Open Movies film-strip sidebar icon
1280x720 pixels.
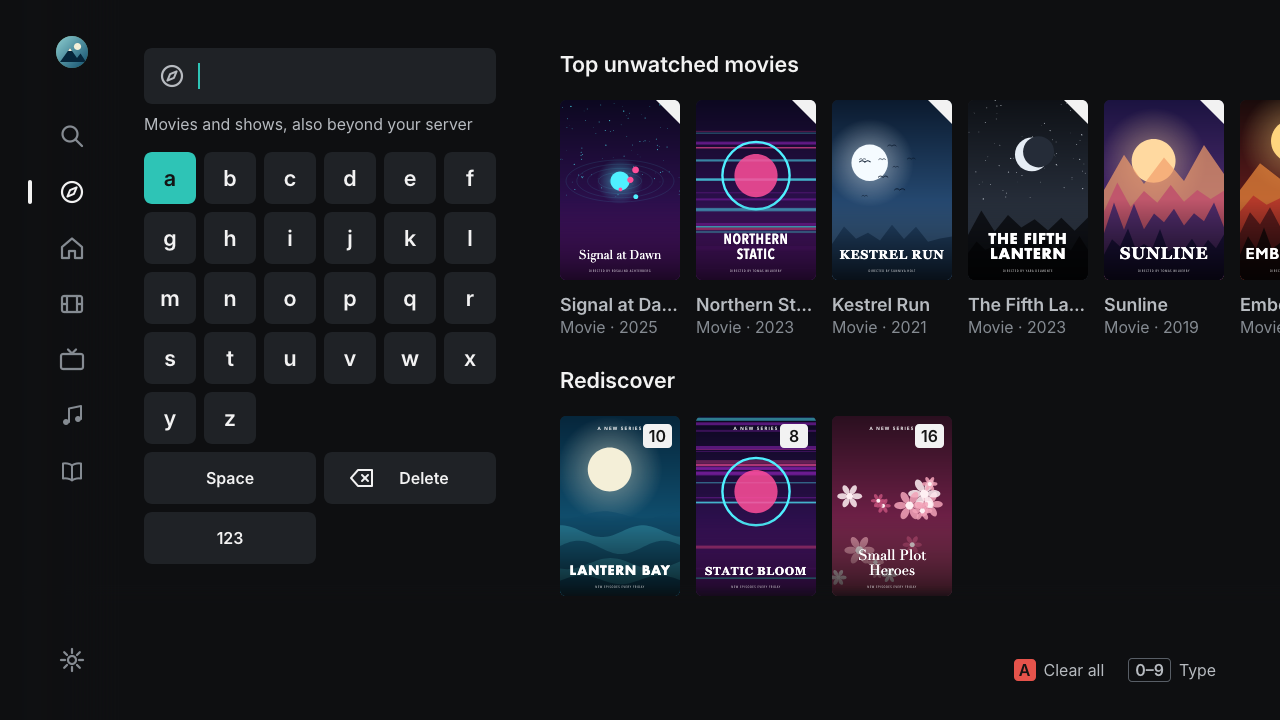point(72,304)
